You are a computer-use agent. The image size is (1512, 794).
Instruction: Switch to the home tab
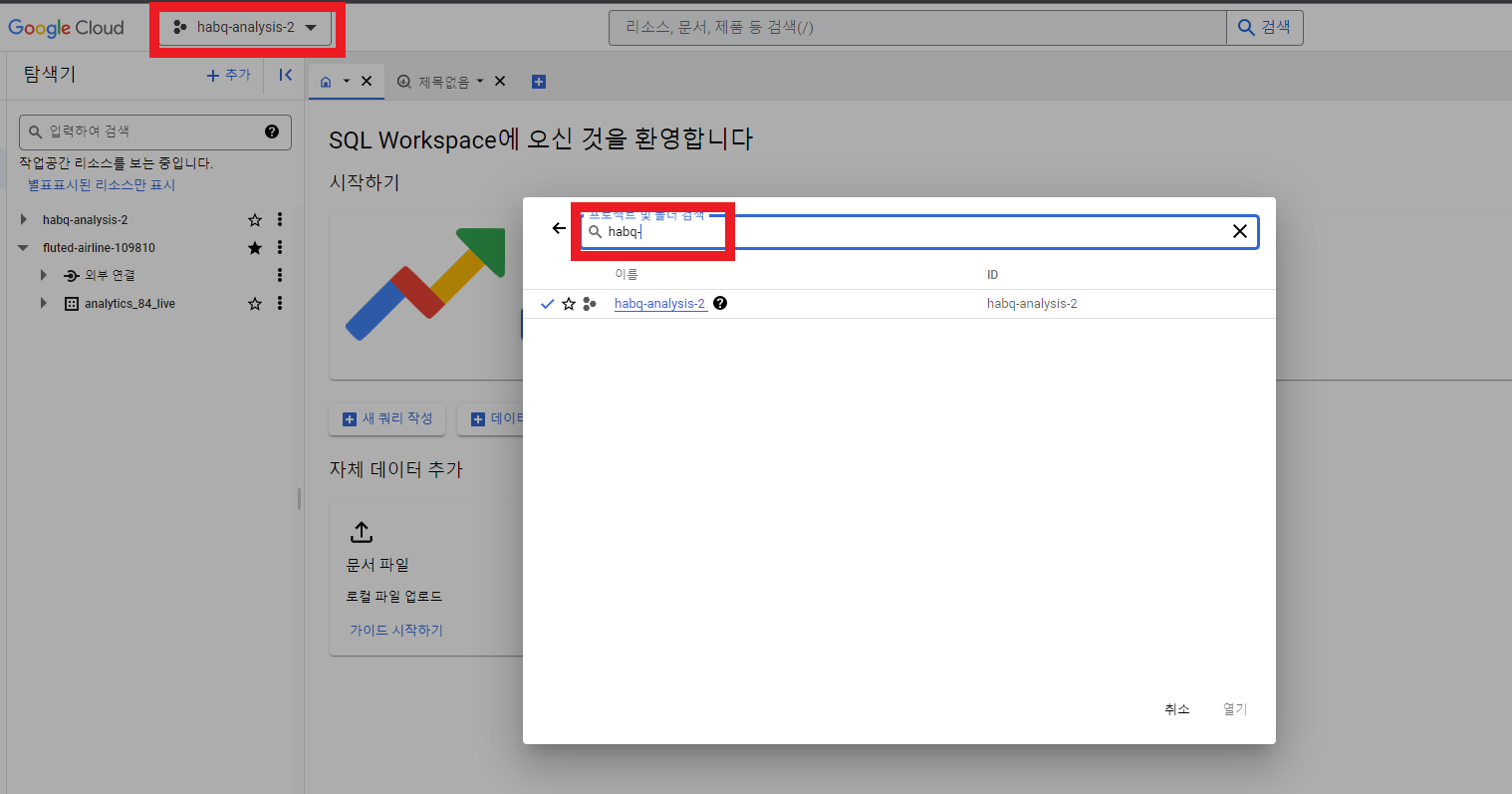(326, 82)
